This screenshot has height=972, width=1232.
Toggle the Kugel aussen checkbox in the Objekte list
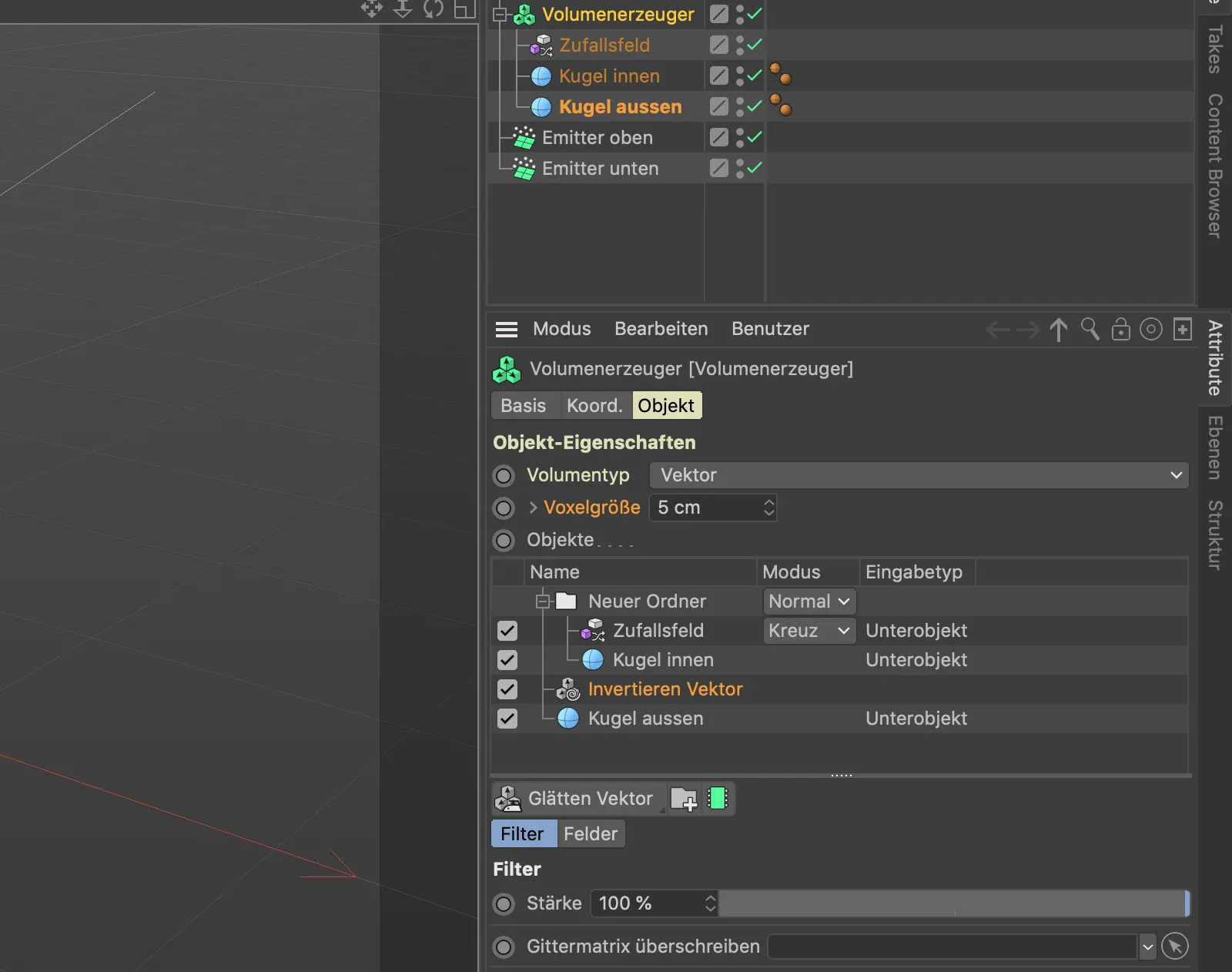coord(507,719)
